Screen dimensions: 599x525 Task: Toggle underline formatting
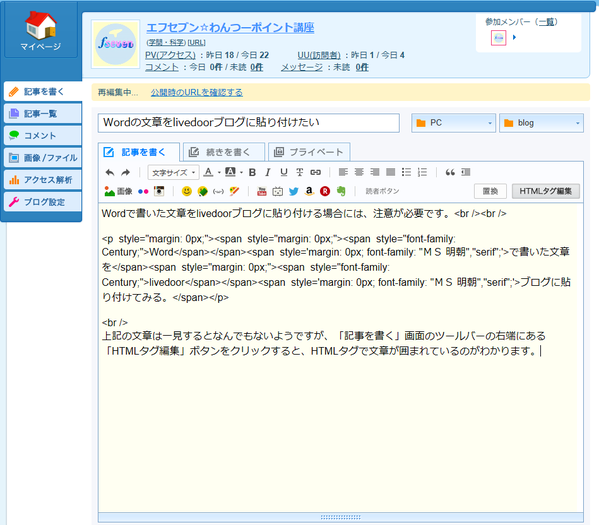coord(283,172)
